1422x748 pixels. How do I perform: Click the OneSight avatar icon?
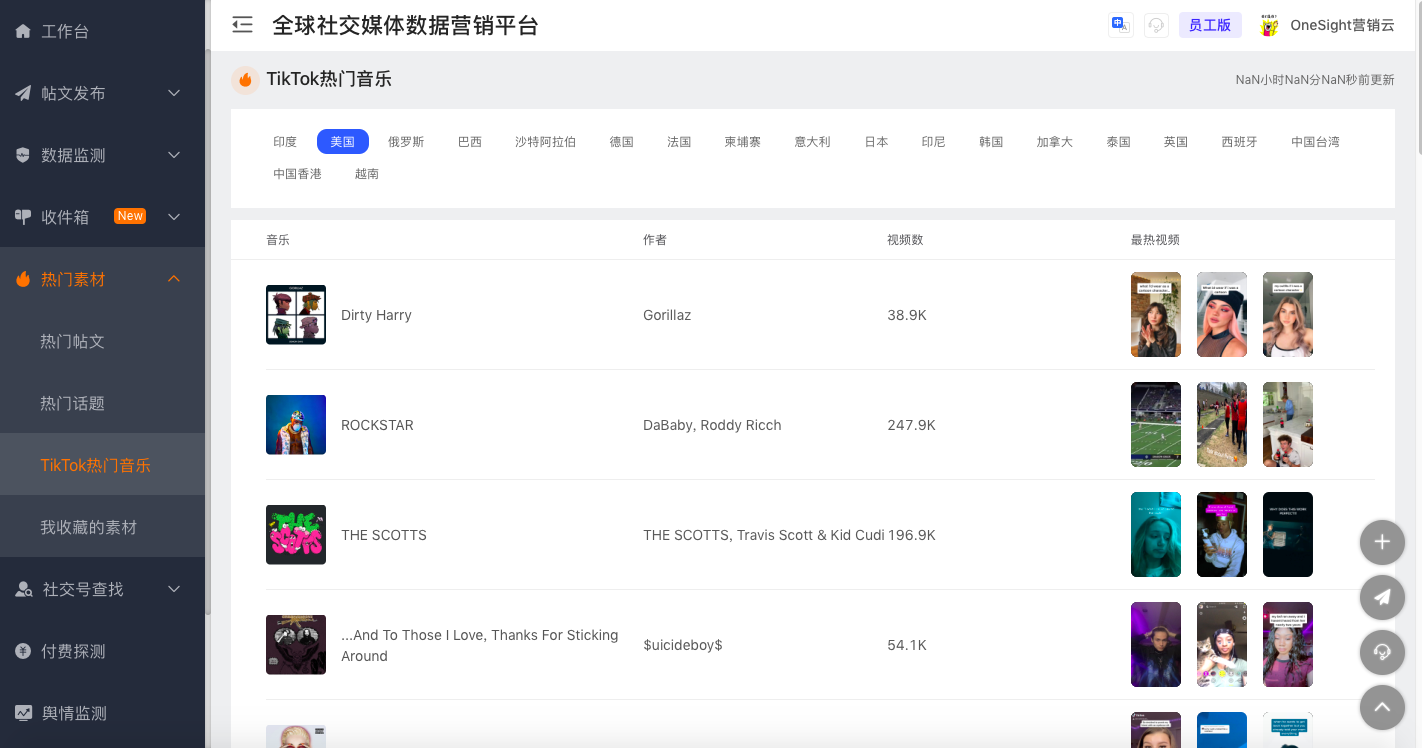[x=1269, y=25]
